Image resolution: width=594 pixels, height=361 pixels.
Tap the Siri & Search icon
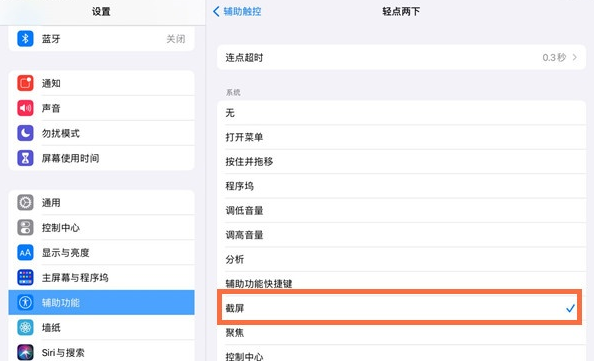pos(25,352)
